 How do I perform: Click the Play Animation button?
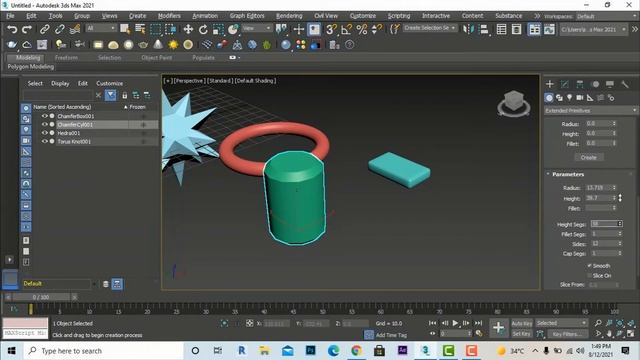(x=455, y=323)
